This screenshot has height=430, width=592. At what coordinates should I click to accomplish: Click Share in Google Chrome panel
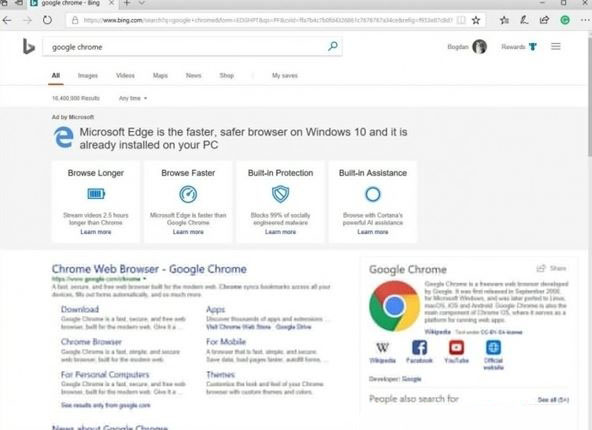551,268
